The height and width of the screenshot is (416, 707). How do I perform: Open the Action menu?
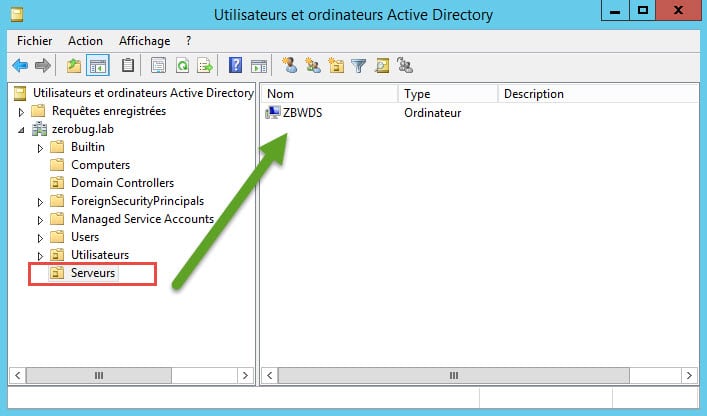[85, 41]
